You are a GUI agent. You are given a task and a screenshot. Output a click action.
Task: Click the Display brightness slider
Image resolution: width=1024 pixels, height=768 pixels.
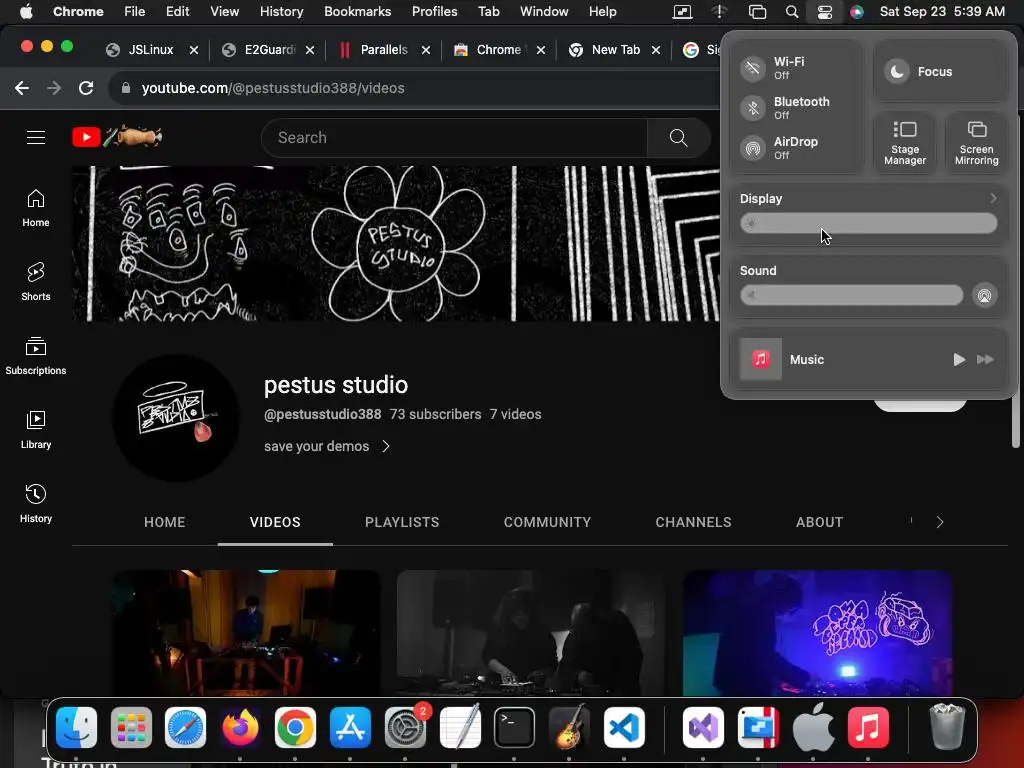coord(869,223)
